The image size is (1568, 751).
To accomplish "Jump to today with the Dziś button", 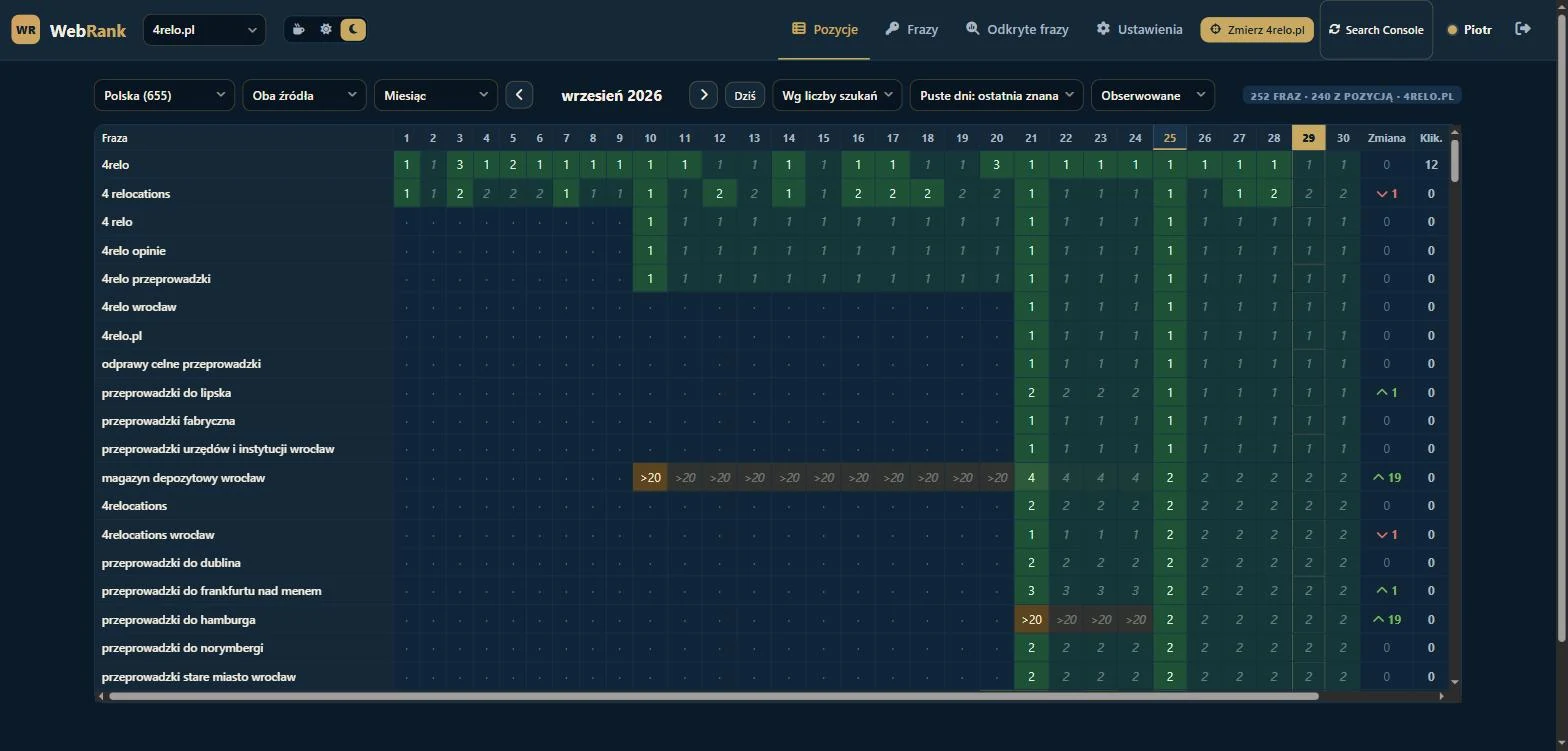I will [x=745, y=95].
